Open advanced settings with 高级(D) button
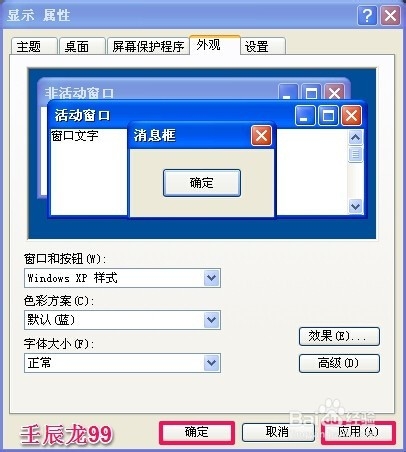The width and height of the screenshot is (406, 452). coord(339,363)
